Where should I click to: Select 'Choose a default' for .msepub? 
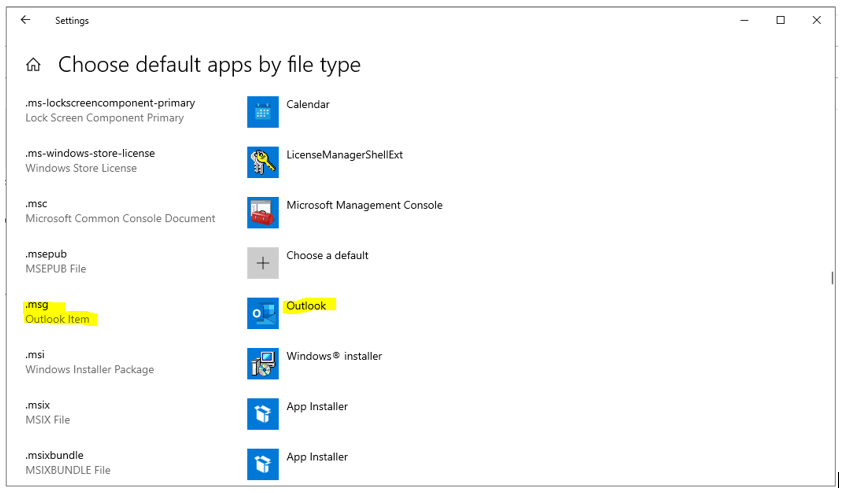(327, 256)
